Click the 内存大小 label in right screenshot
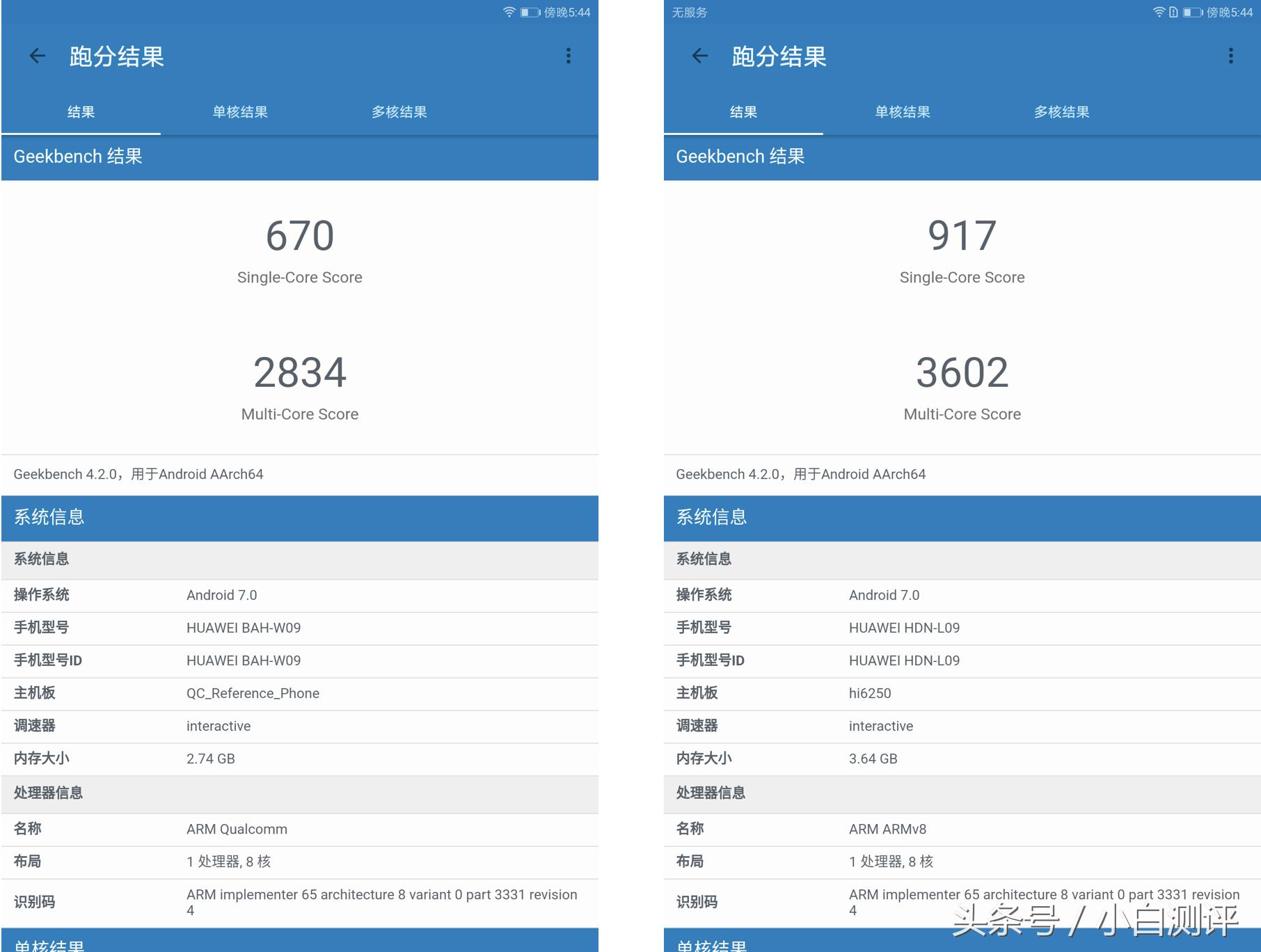The height and width of the screenshot is (952, 1261). click(x=704, y=759)
